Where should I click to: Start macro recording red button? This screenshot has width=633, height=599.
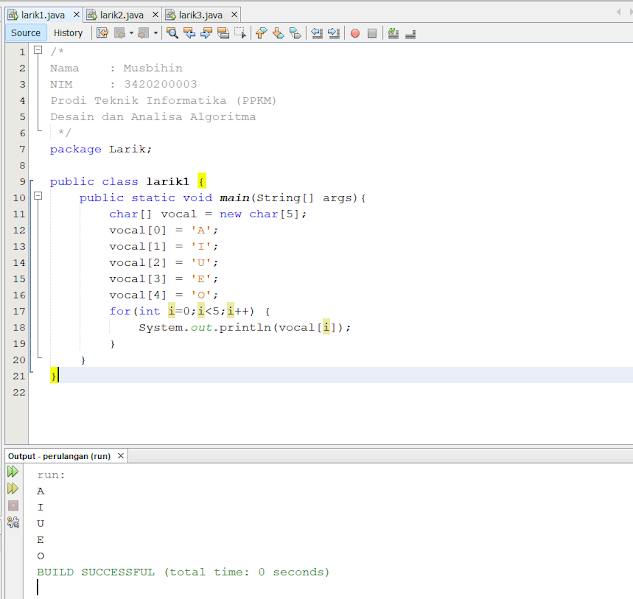pos(355,33)
